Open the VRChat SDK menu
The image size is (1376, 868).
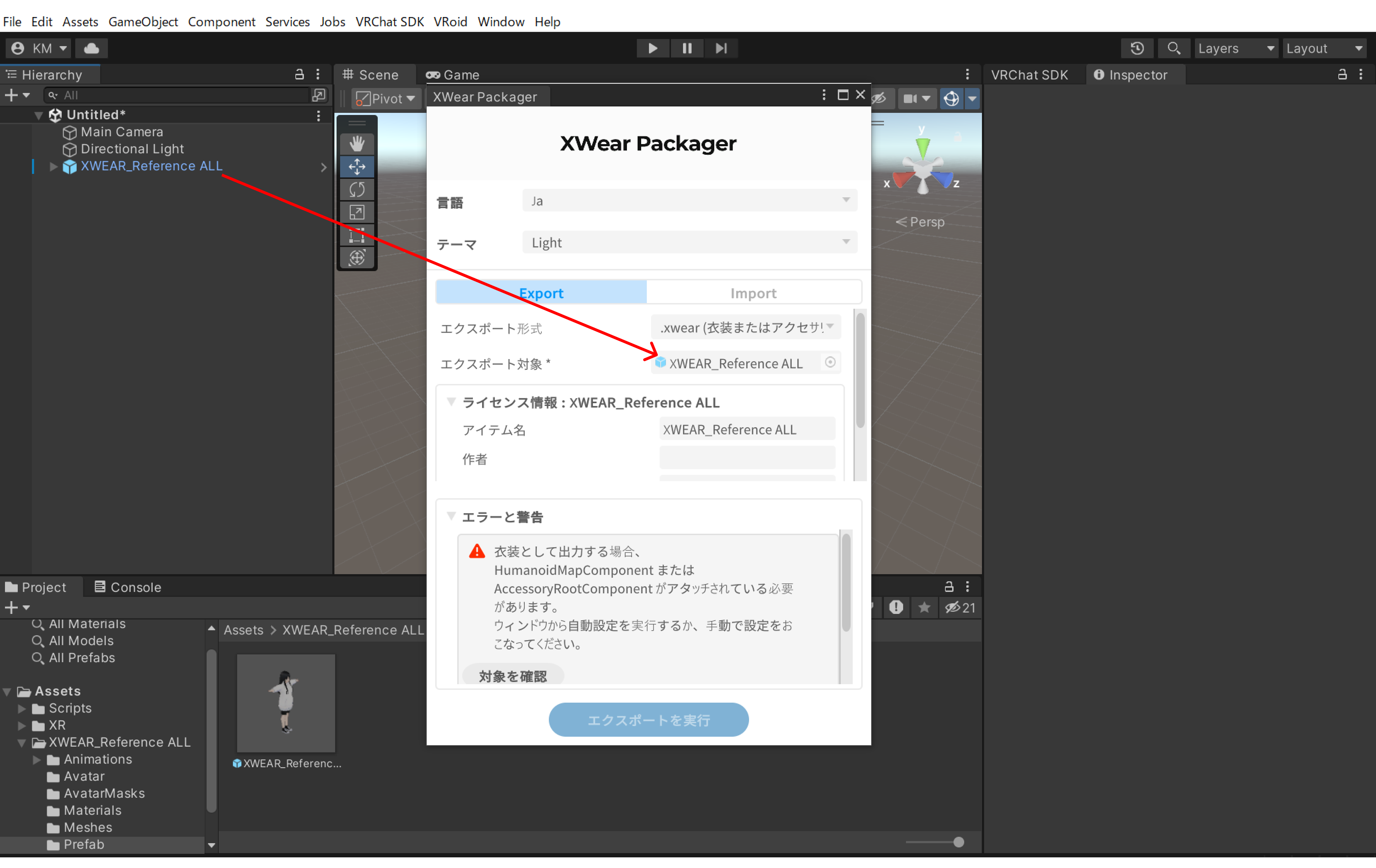[389, 21]
